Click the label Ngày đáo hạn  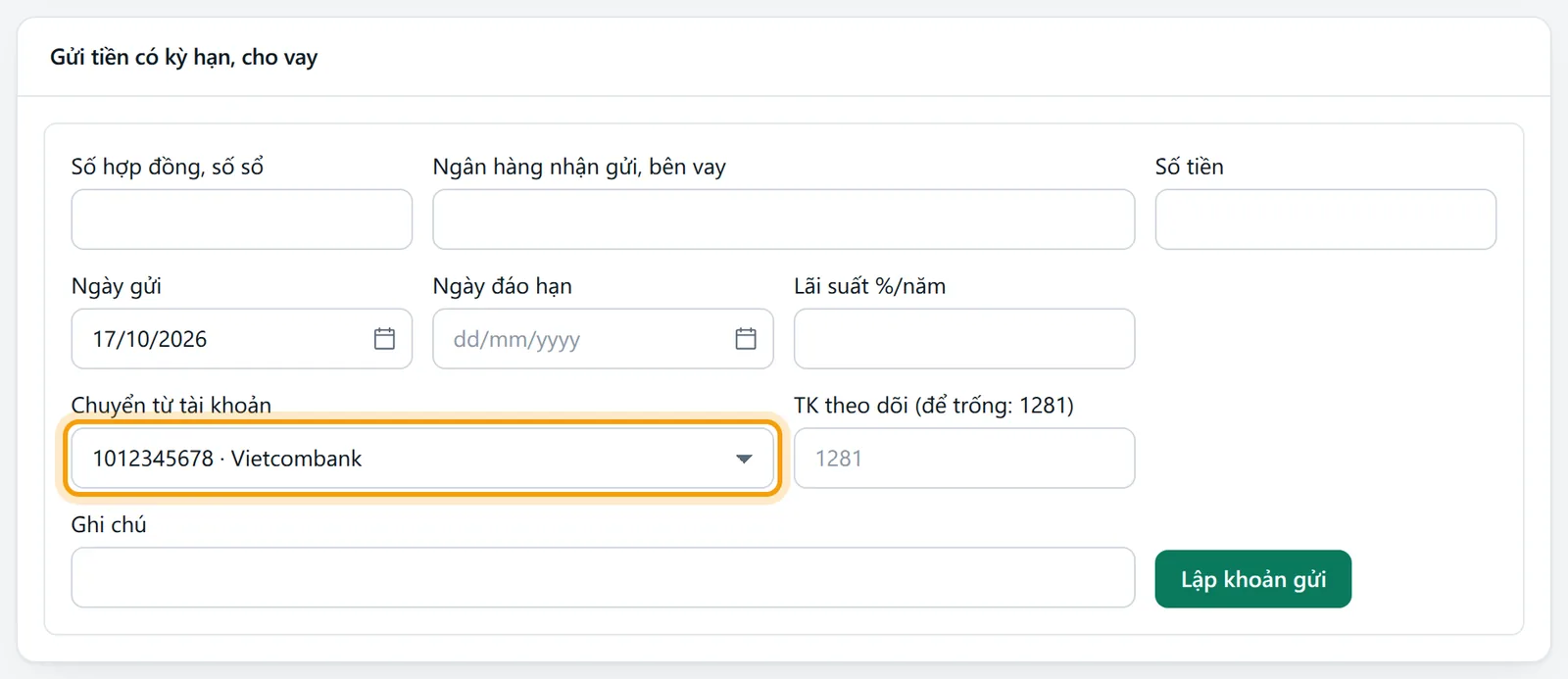coord(503,286)
